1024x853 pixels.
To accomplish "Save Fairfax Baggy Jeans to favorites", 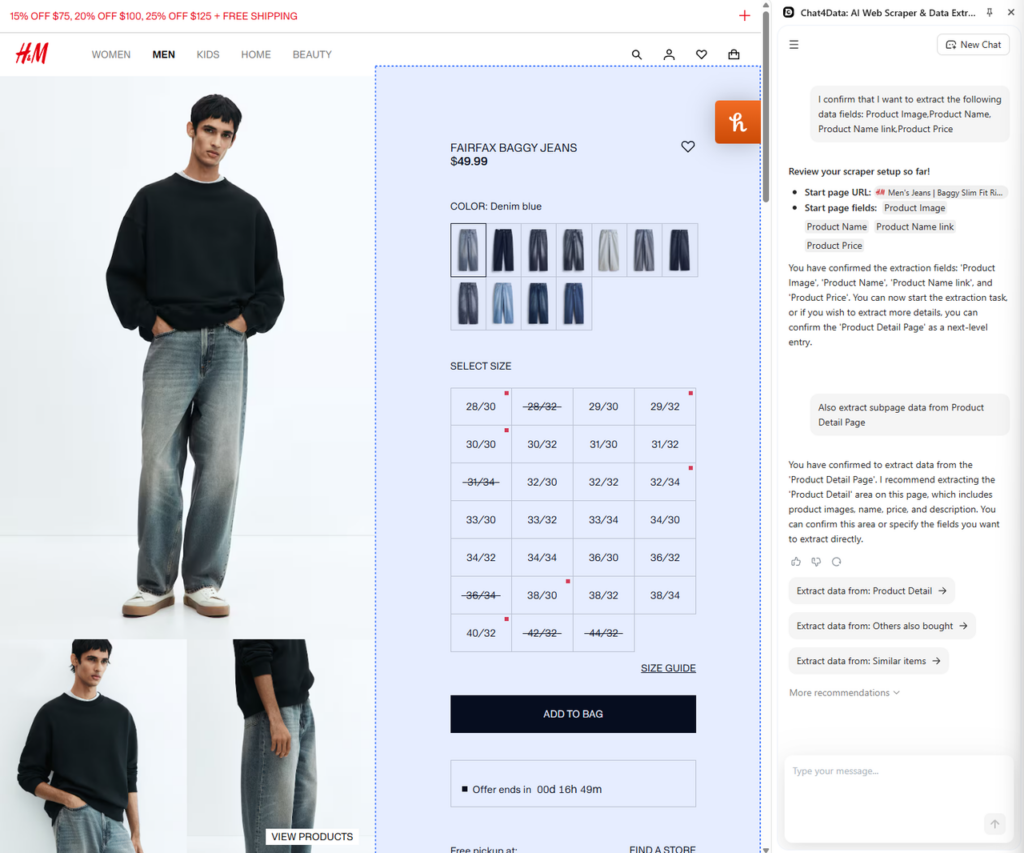I will 688,147.
